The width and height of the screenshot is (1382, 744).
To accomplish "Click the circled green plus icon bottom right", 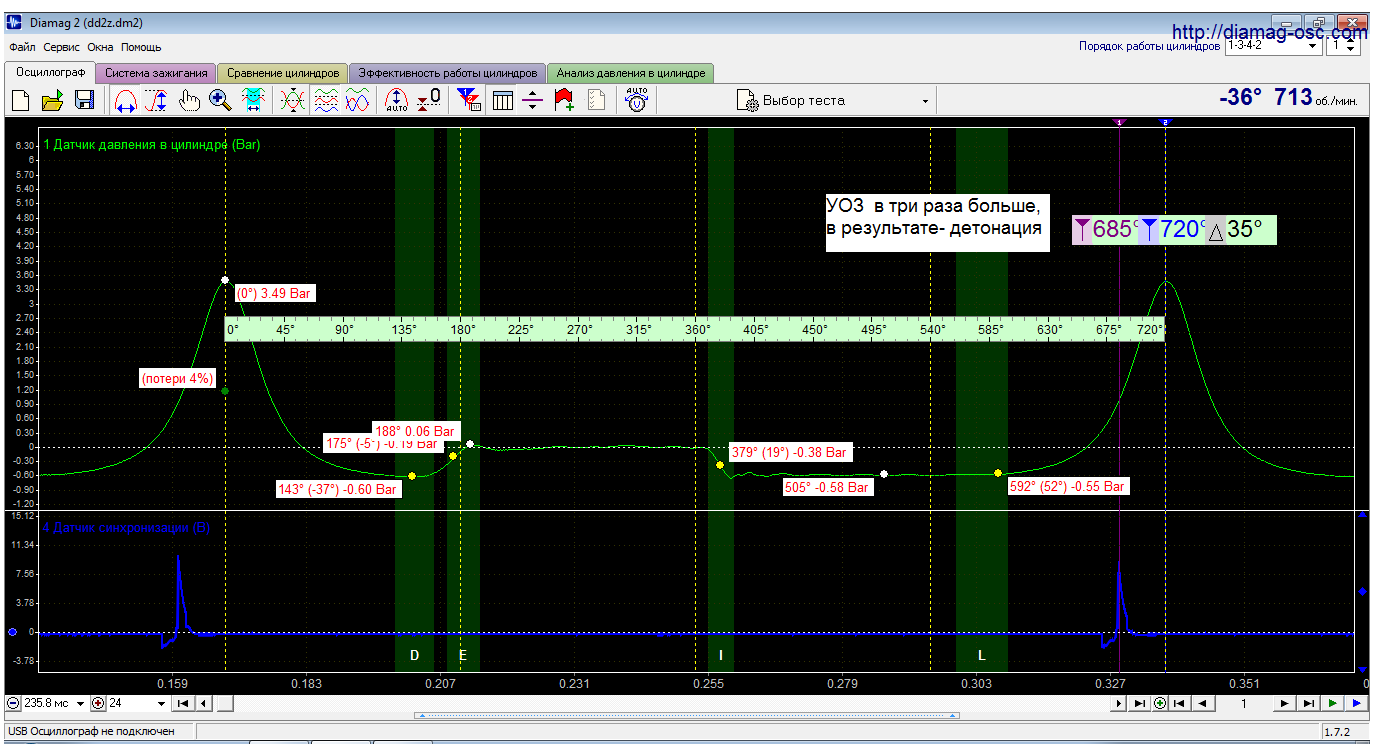I will point(1159,703).
